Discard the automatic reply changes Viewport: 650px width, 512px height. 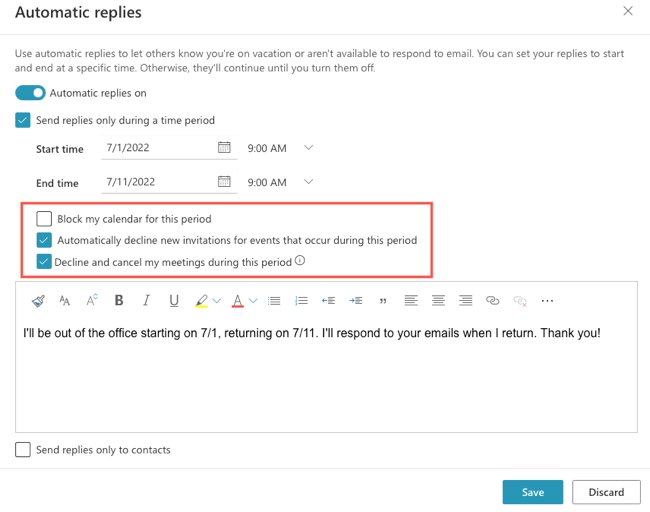pyautogui.click(x=606, y=492)
